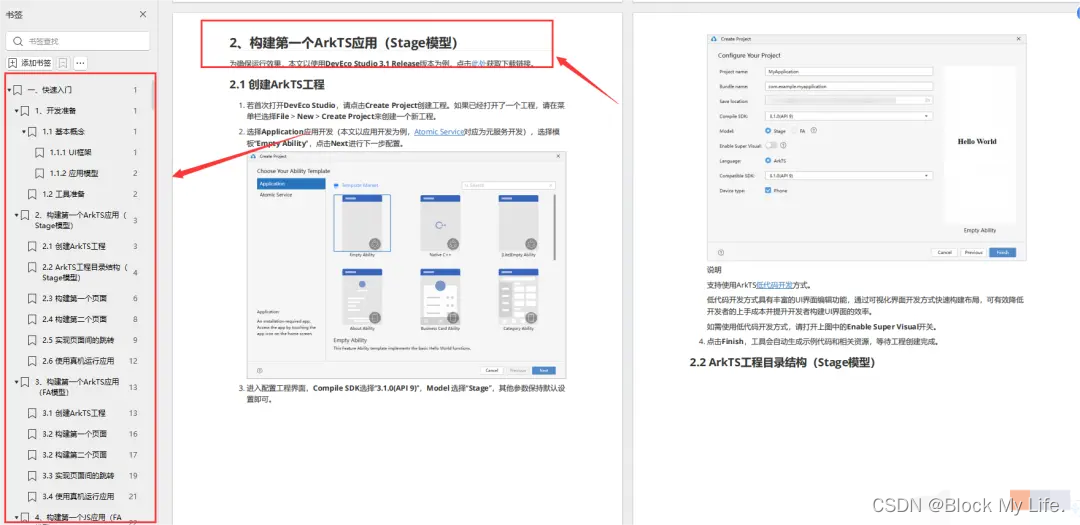Click Previous in Configure Your Project dialog
The width and height of the screenshot is (1080, 525).
tap(973, 253)
